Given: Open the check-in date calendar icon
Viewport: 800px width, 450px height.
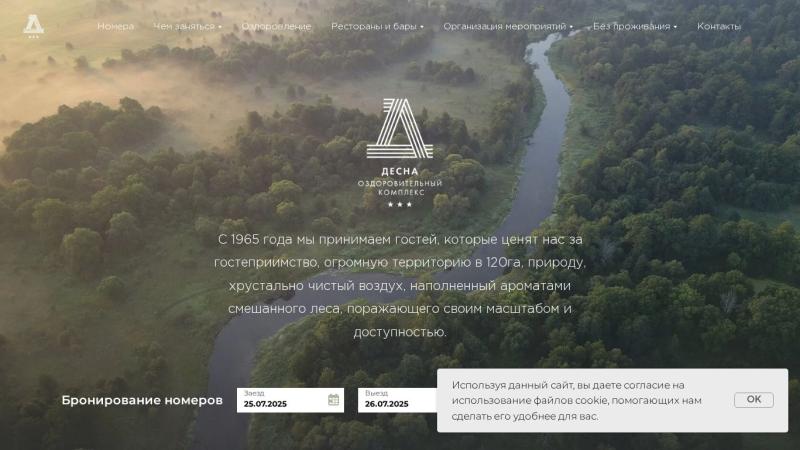Looking at the screenshot, I should point(333,399).
